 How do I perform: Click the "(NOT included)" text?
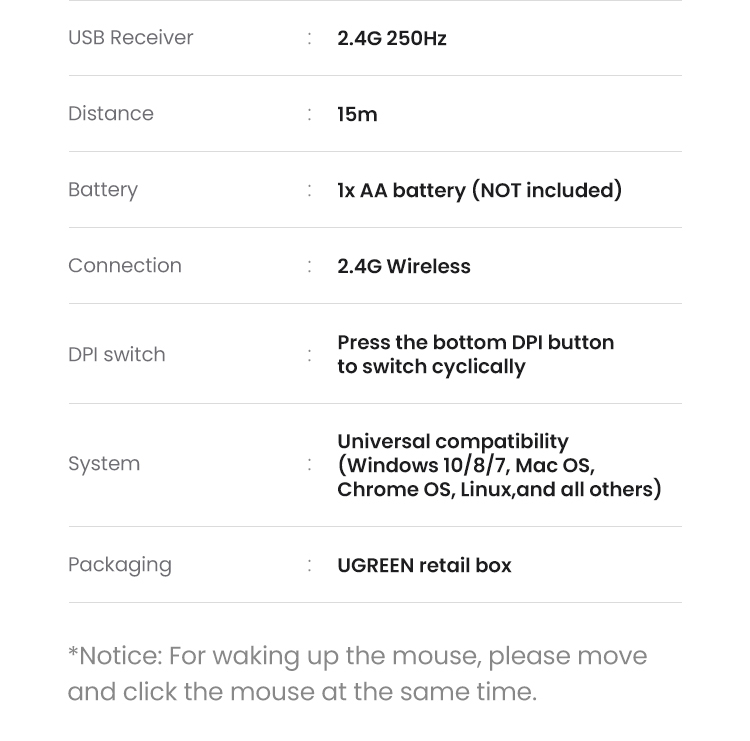click(x=547, y=190)
